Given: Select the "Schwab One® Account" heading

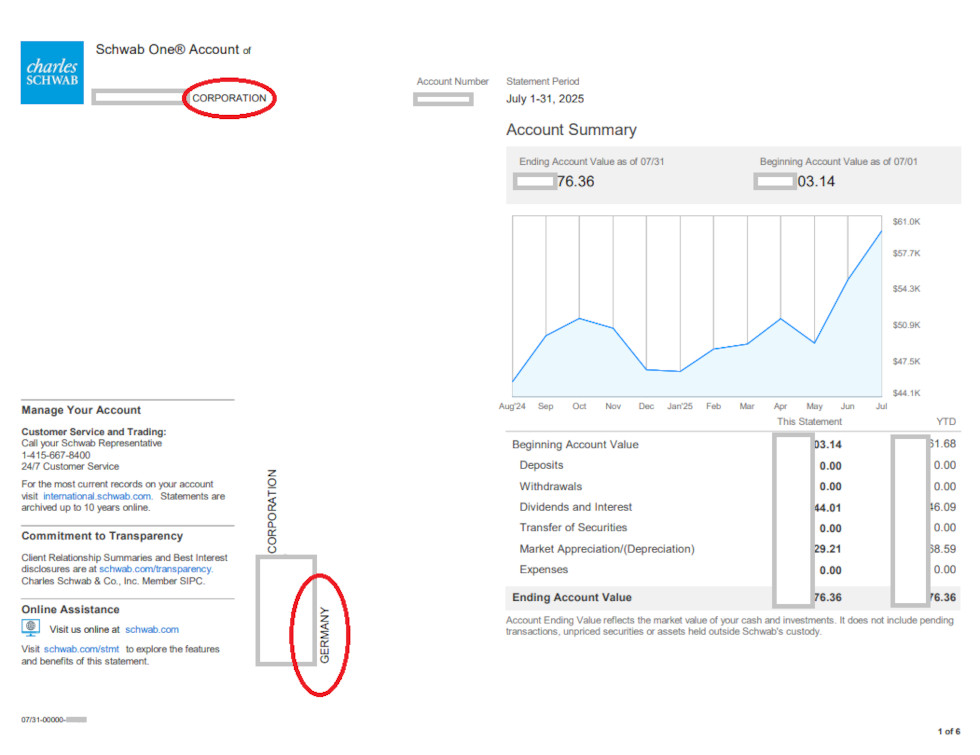Looking at the screenshot, I should [168, 49].
